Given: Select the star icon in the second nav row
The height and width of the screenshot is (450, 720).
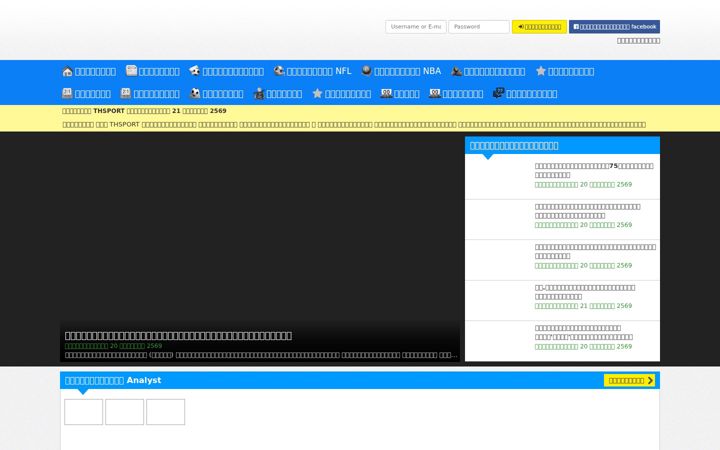Looking at the screenshot, I should pos(317,93).
